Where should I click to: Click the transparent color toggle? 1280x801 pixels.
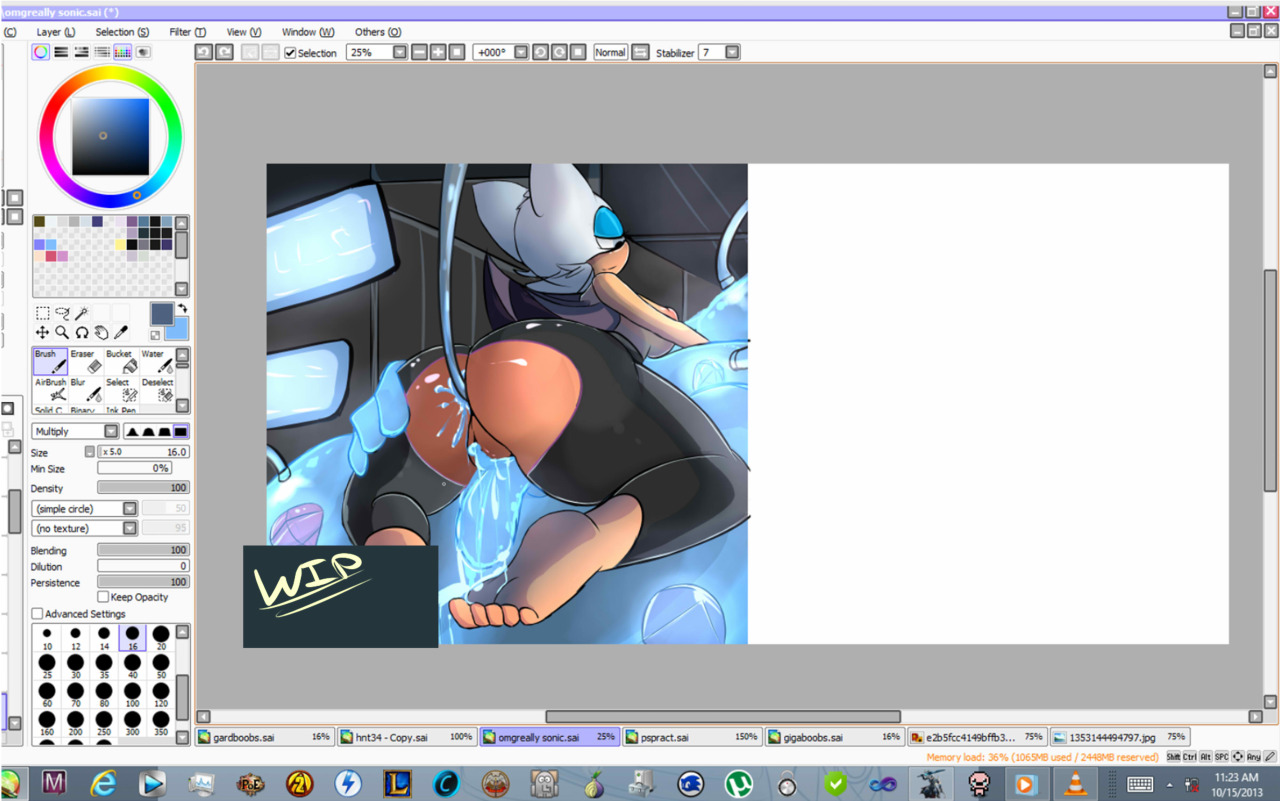[156, 335]
